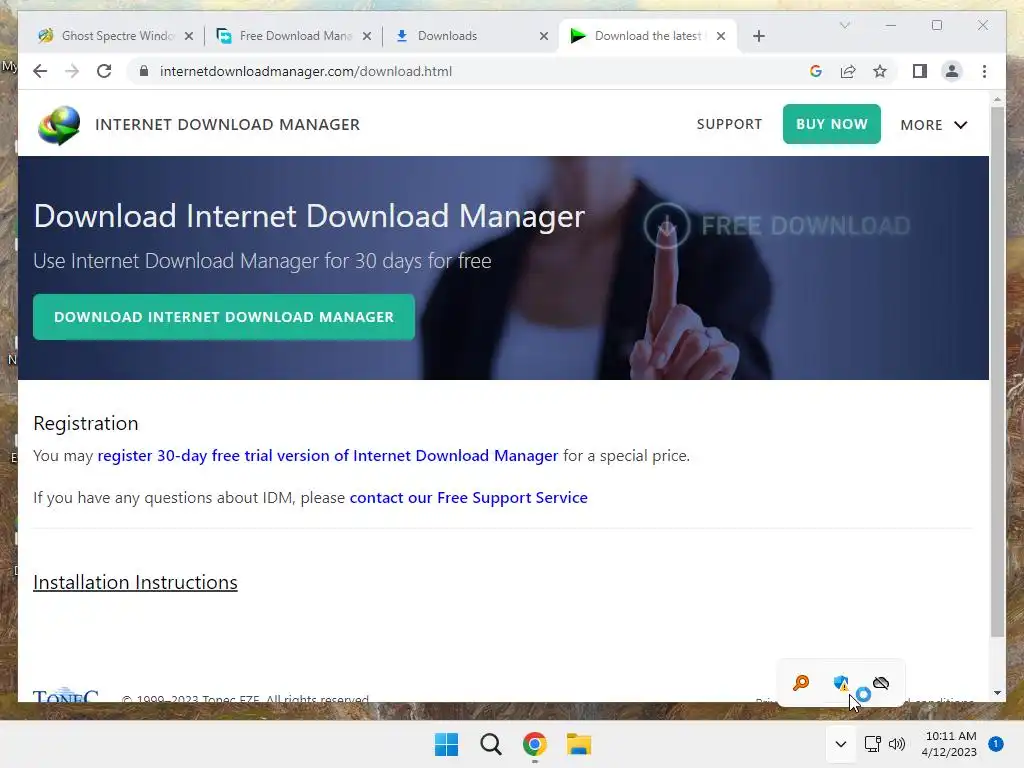Open the network status tray icon
1024x768 pixels.
[872, 744]
